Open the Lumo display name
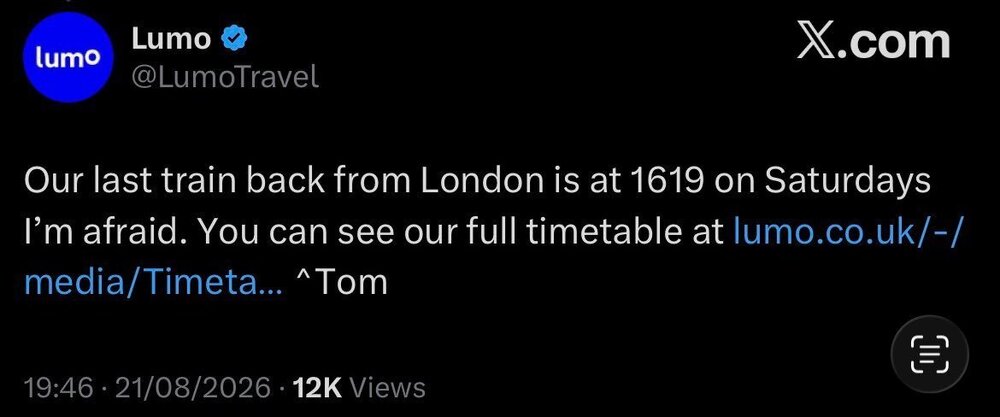The width and height of the screenshot is (1000, 417). [171, 40]
